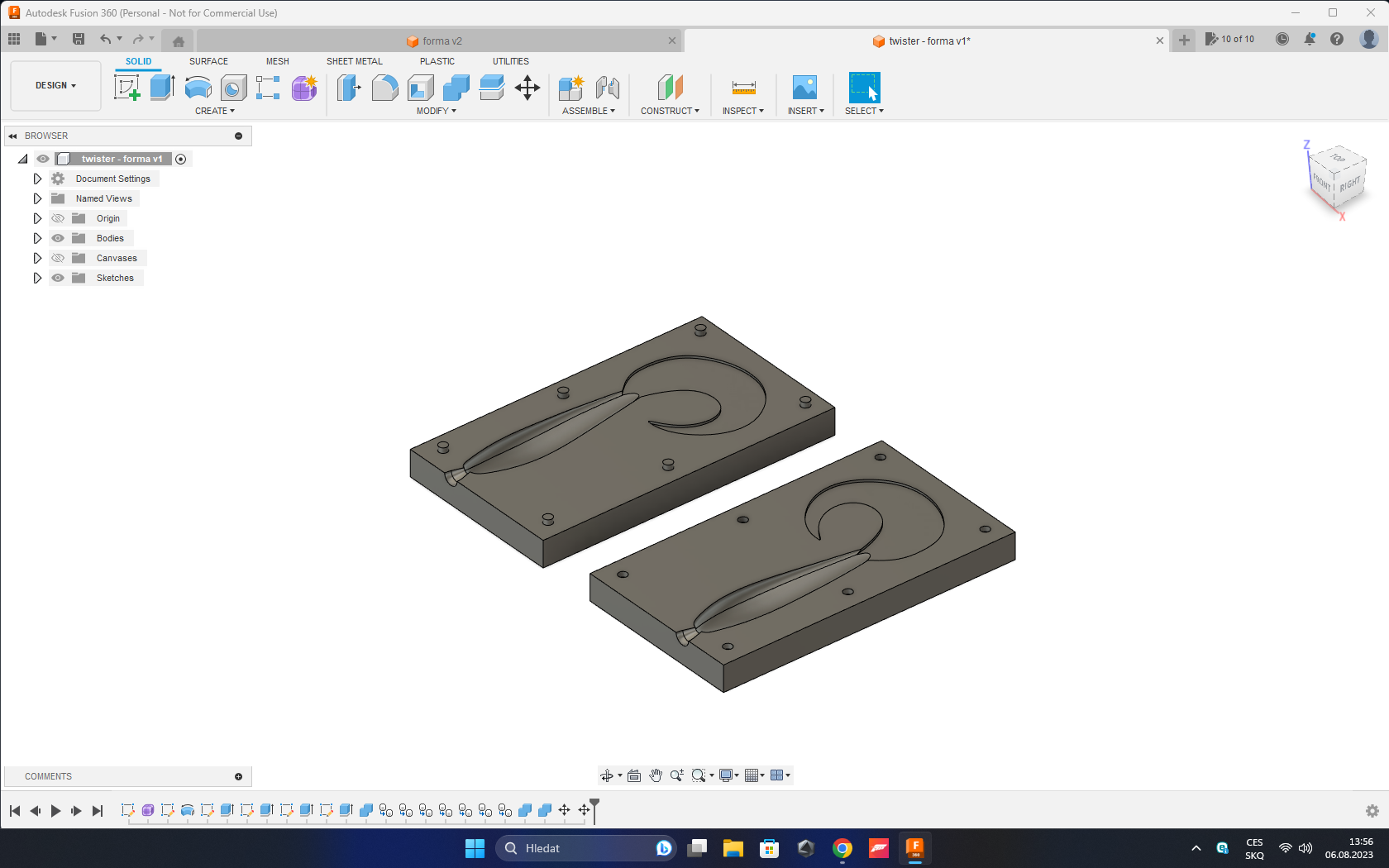Image resolution: width=1389 pixels, height=868 pixels.
Task: Hide the Bodies folder
Action: click(58, 238)
